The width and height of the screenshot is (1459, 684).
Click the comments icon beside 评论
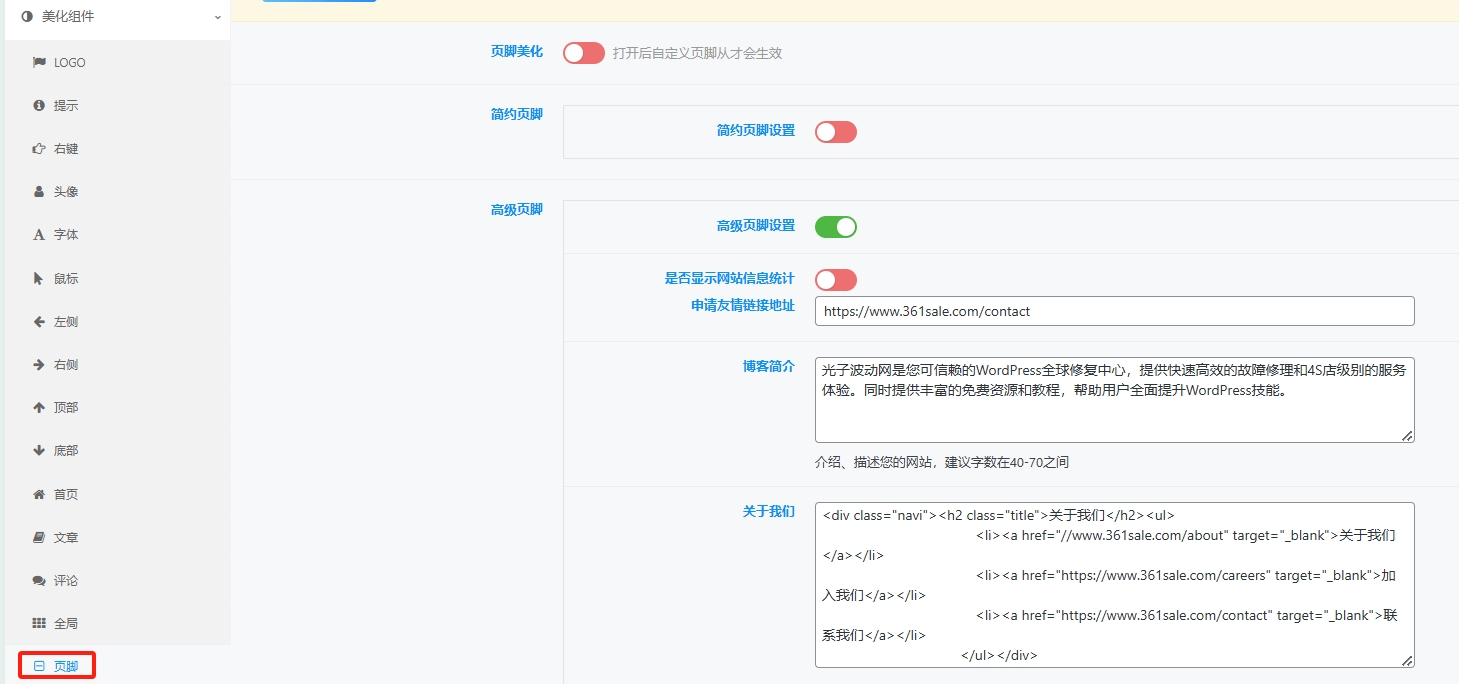(39, 580)
